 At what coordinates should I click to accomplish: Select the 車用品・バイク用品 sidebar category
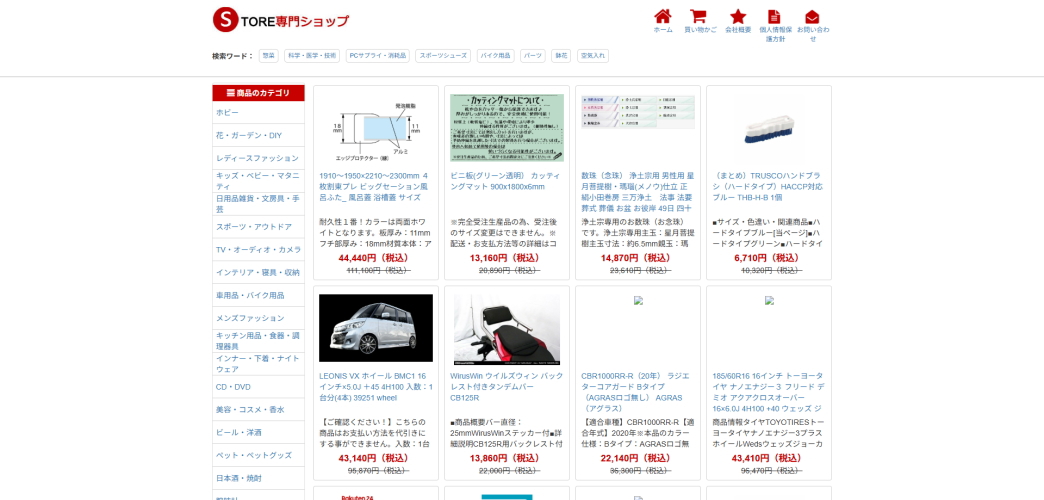(250, 295)
